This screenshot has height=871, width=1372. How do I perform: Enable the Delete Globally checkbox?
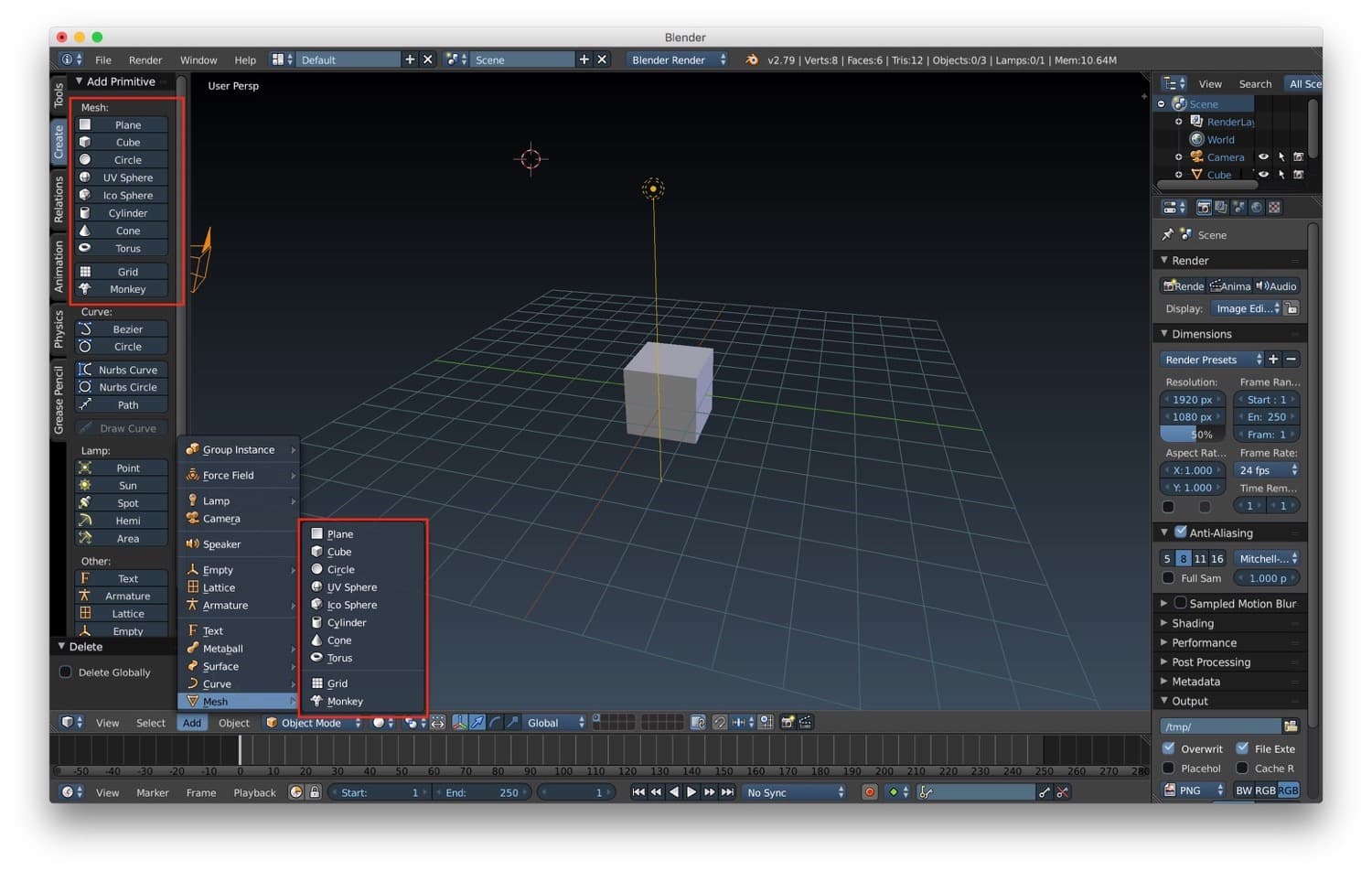[66, 672]
